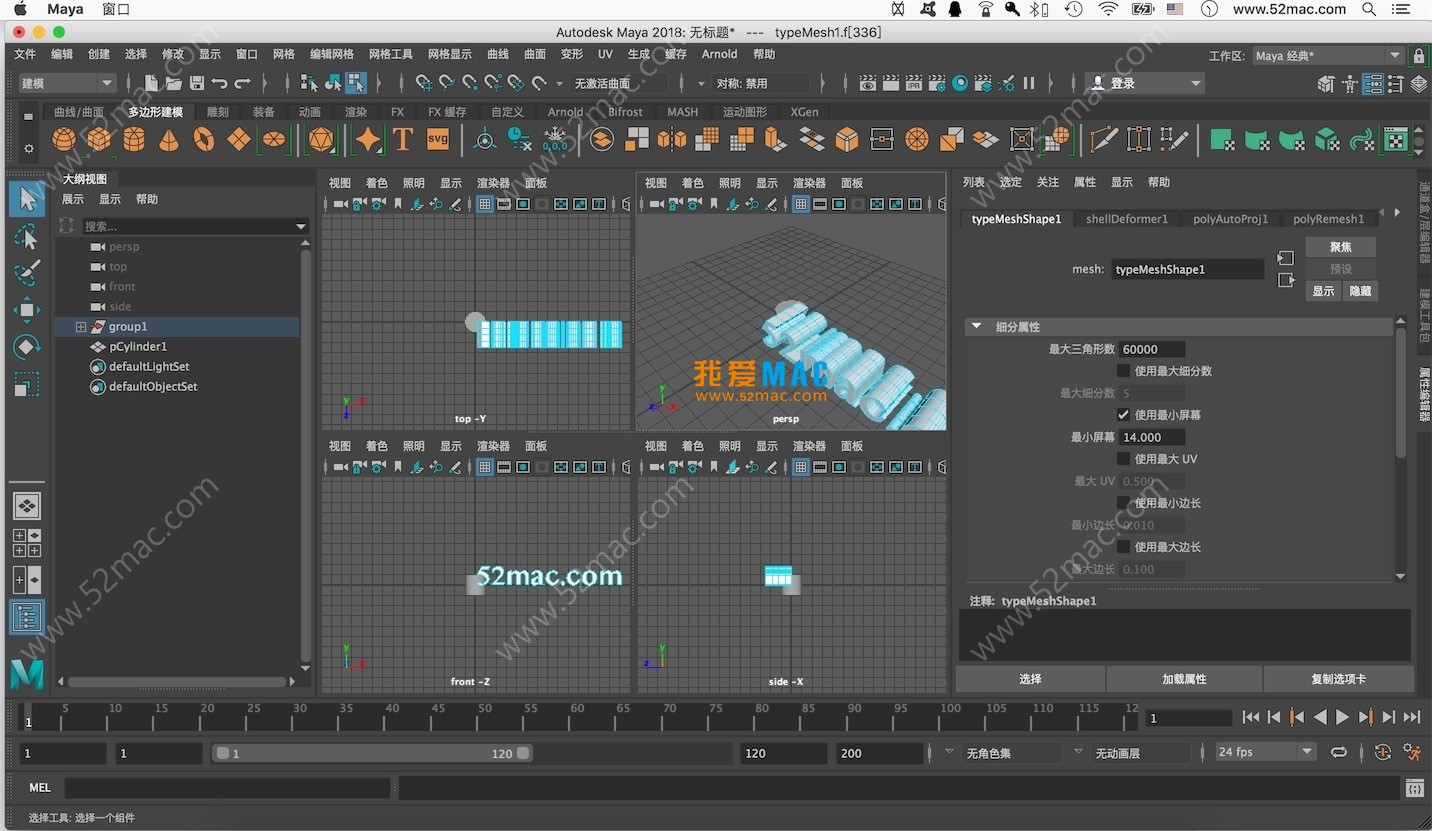
Task: Toggle the playback loop button
Action: coord(1339,752)
